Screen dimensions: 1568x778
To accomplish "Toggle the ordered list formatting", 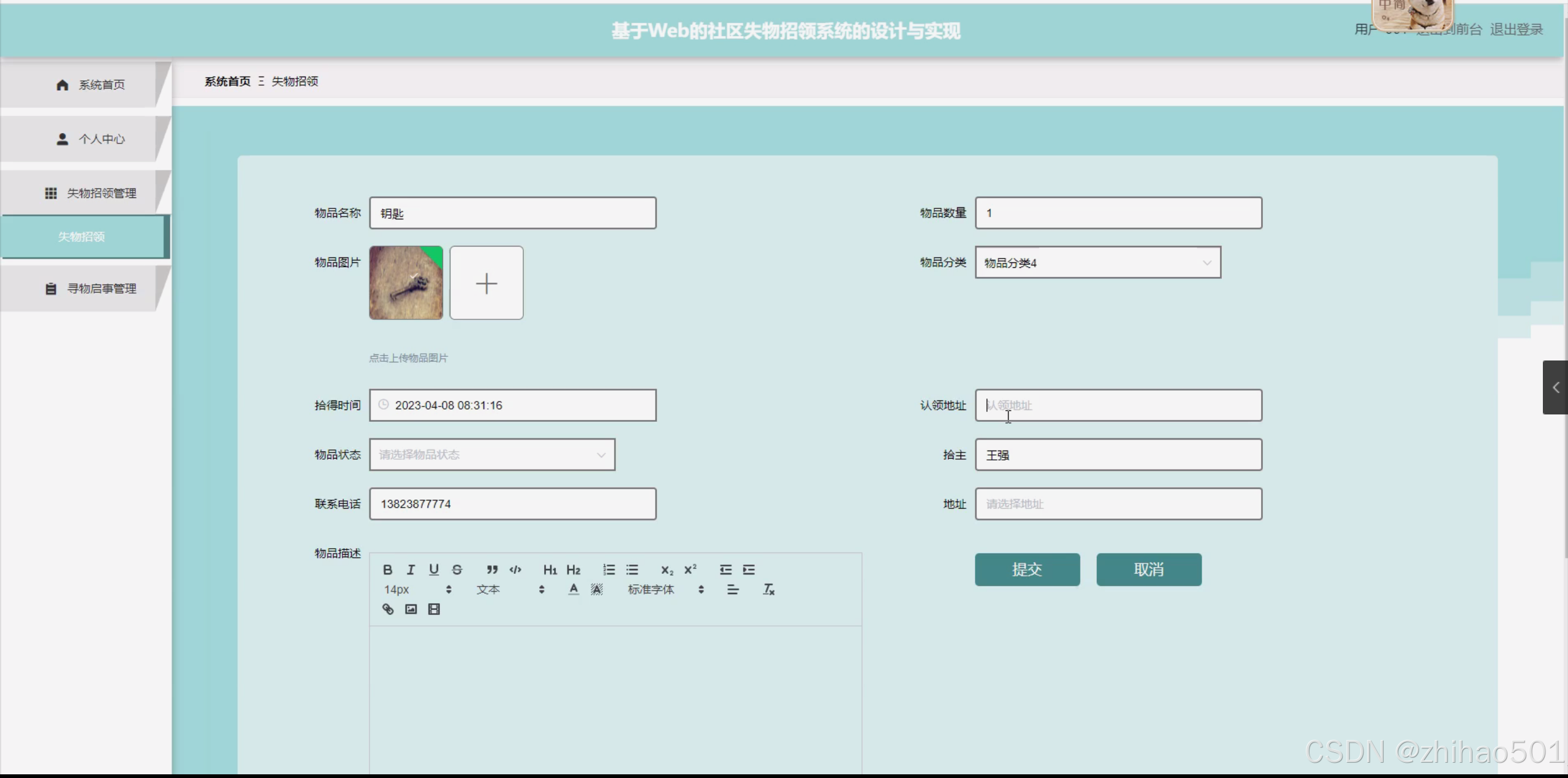I will pyautogui.click(x=608, y=570).
